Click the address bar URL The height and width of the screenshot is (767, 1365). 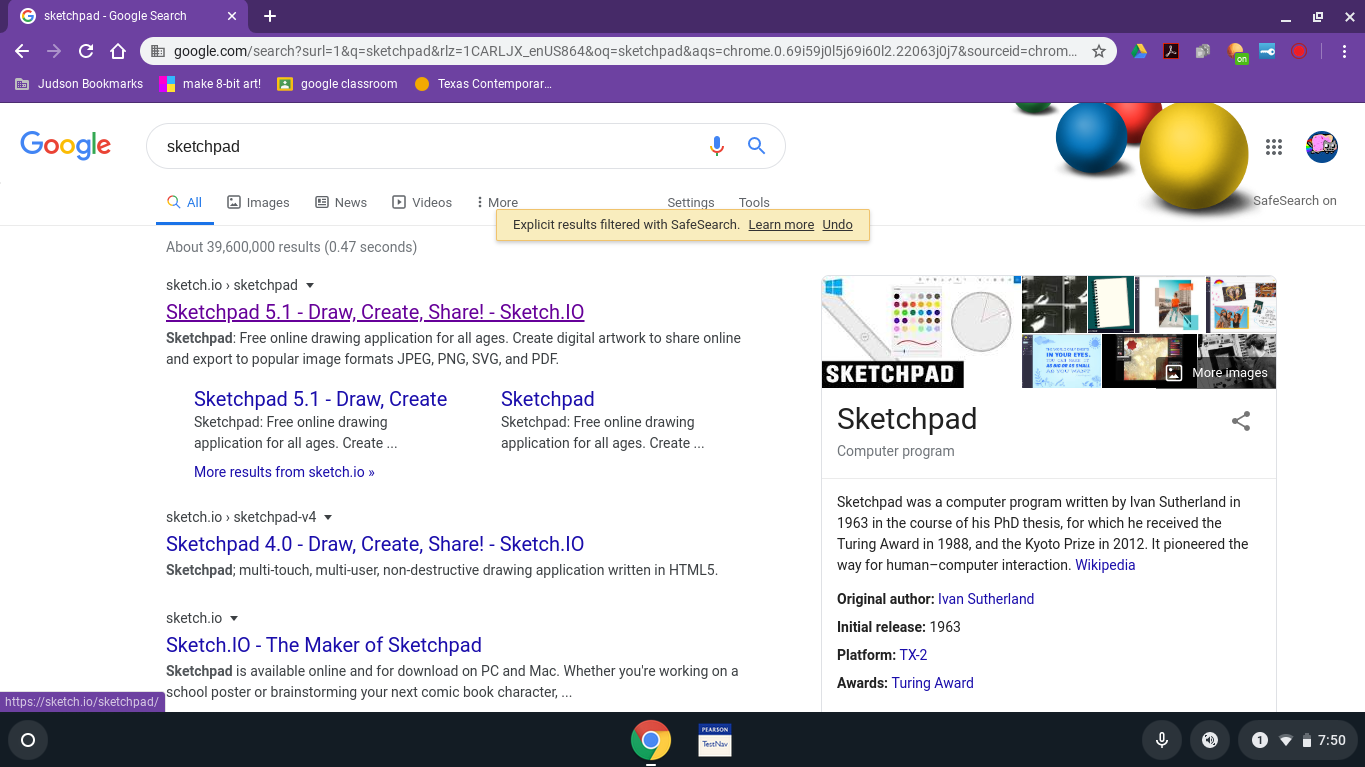pyautogui.click(x=625, y=51)
